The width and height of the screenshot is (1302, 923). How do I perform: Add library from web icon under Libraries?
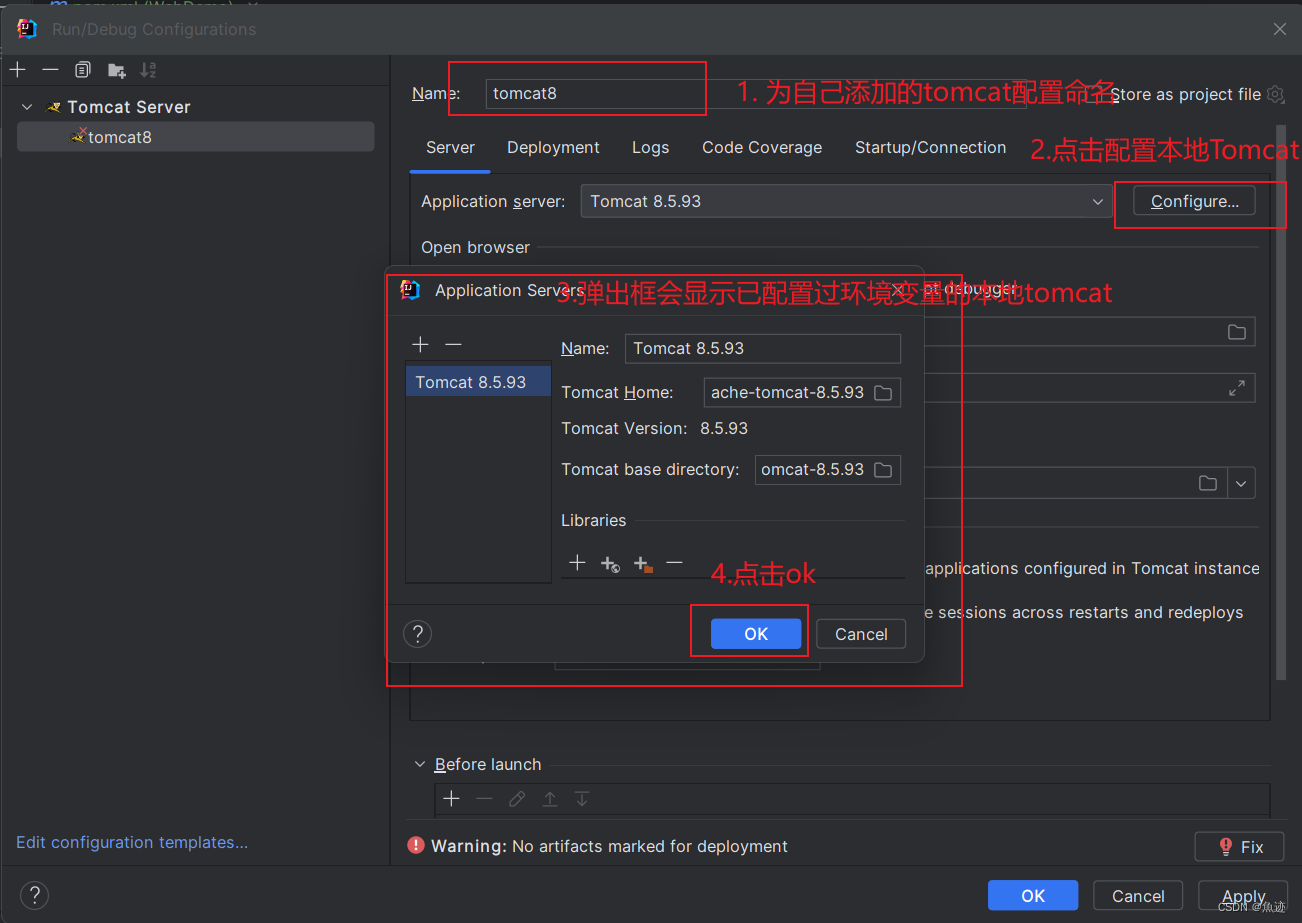610,564
